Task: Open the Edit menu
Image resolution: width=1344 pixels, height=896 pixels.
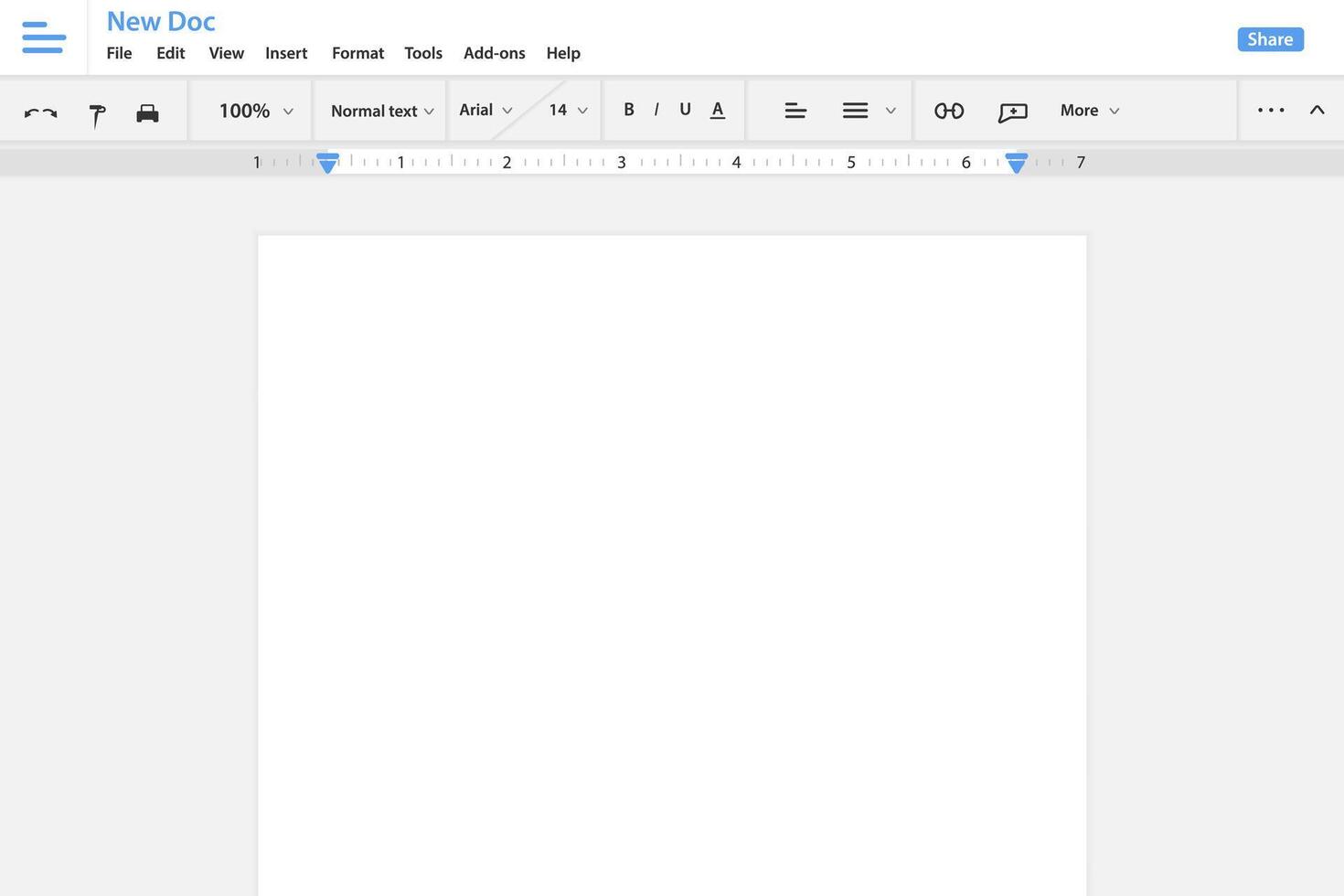Action: (171, 53)
